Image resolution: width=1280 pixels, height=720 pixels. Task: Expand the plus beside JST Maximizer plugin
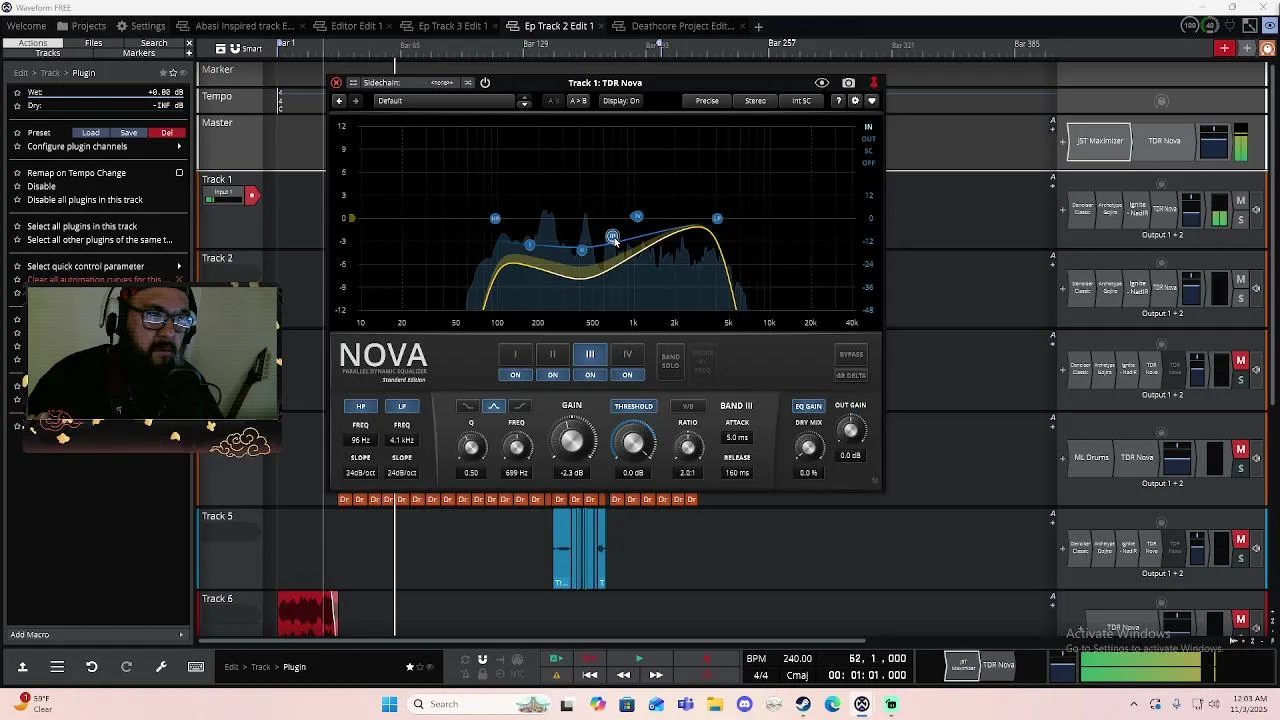point(1062,141)
